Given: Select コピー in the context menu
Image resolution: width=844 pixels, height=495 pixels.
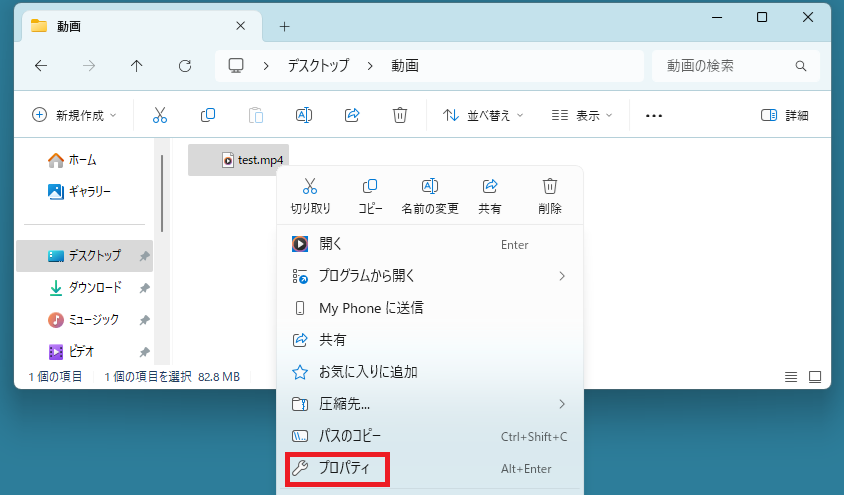Looking at the screenshot, I should pyautogui.click(x=370, y=196).
